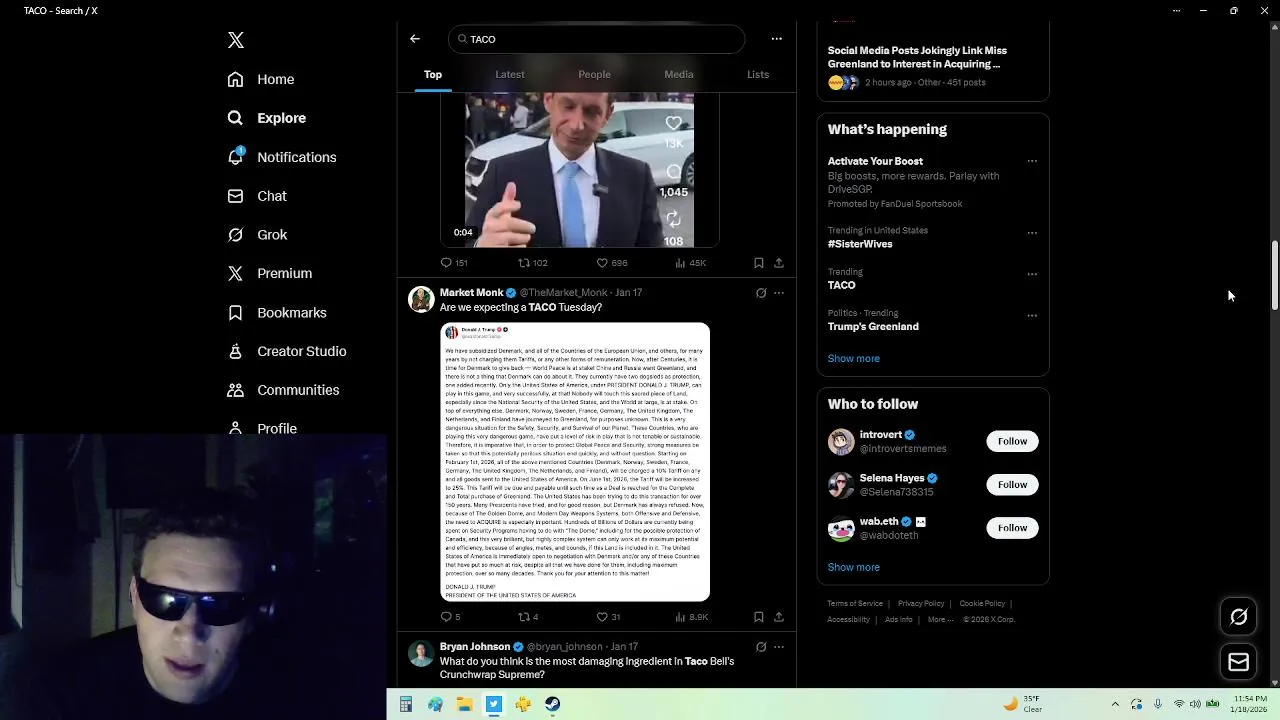
Task: Repost the video post with 102 reposts
Action: coord(532,263)
